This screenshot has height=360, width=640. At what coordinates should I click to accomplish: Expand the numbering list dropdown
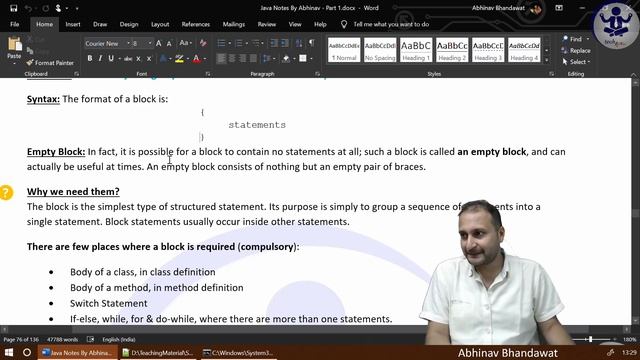[247, 43]
